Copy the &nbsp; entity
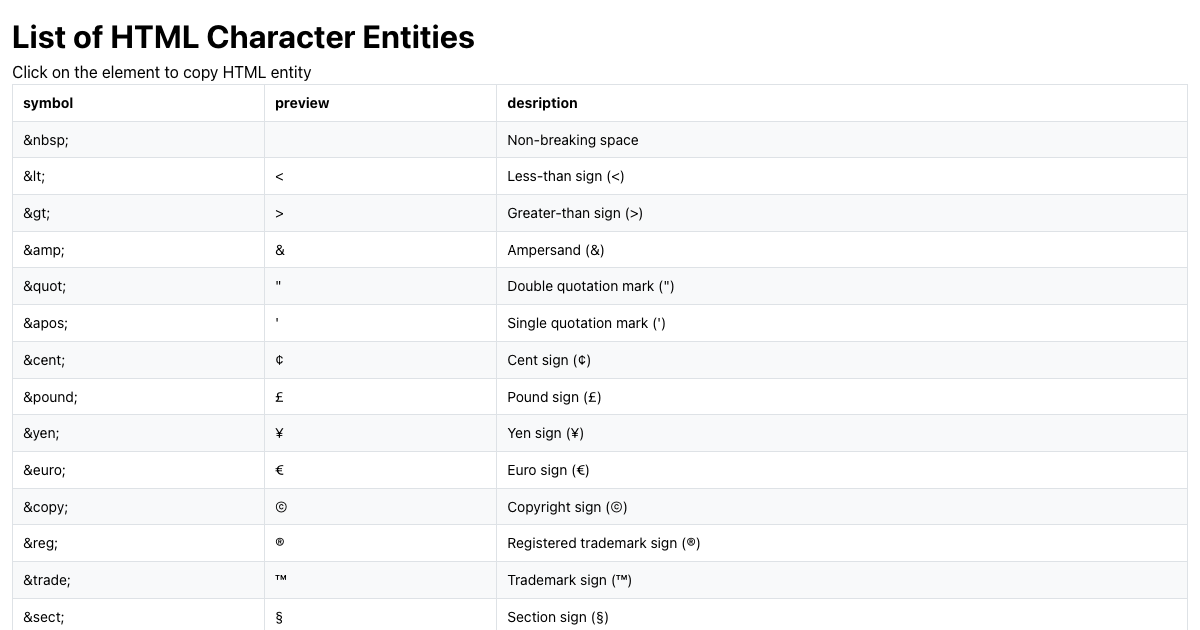 click(x=46, y=140)
